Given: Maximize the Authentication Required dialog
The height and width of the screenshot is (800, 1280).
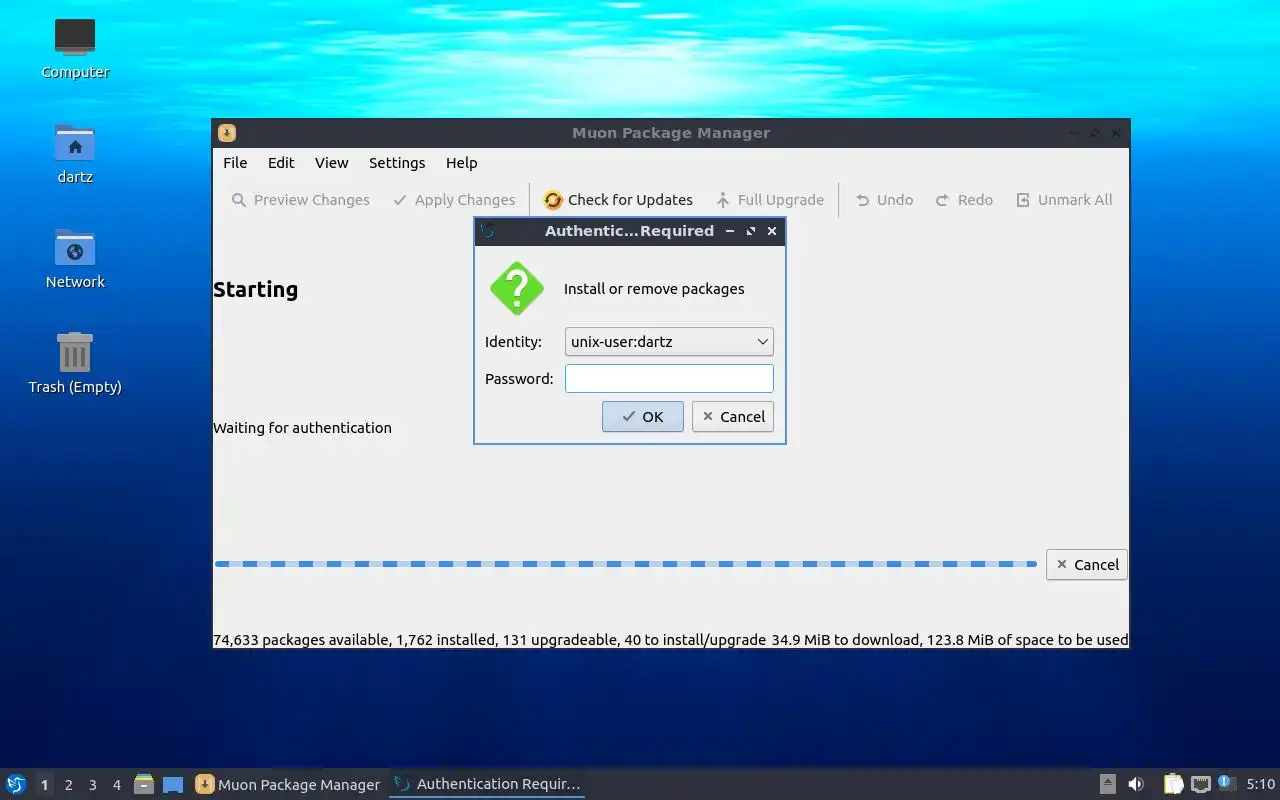Looking at the screenshot, I should 750,231.
